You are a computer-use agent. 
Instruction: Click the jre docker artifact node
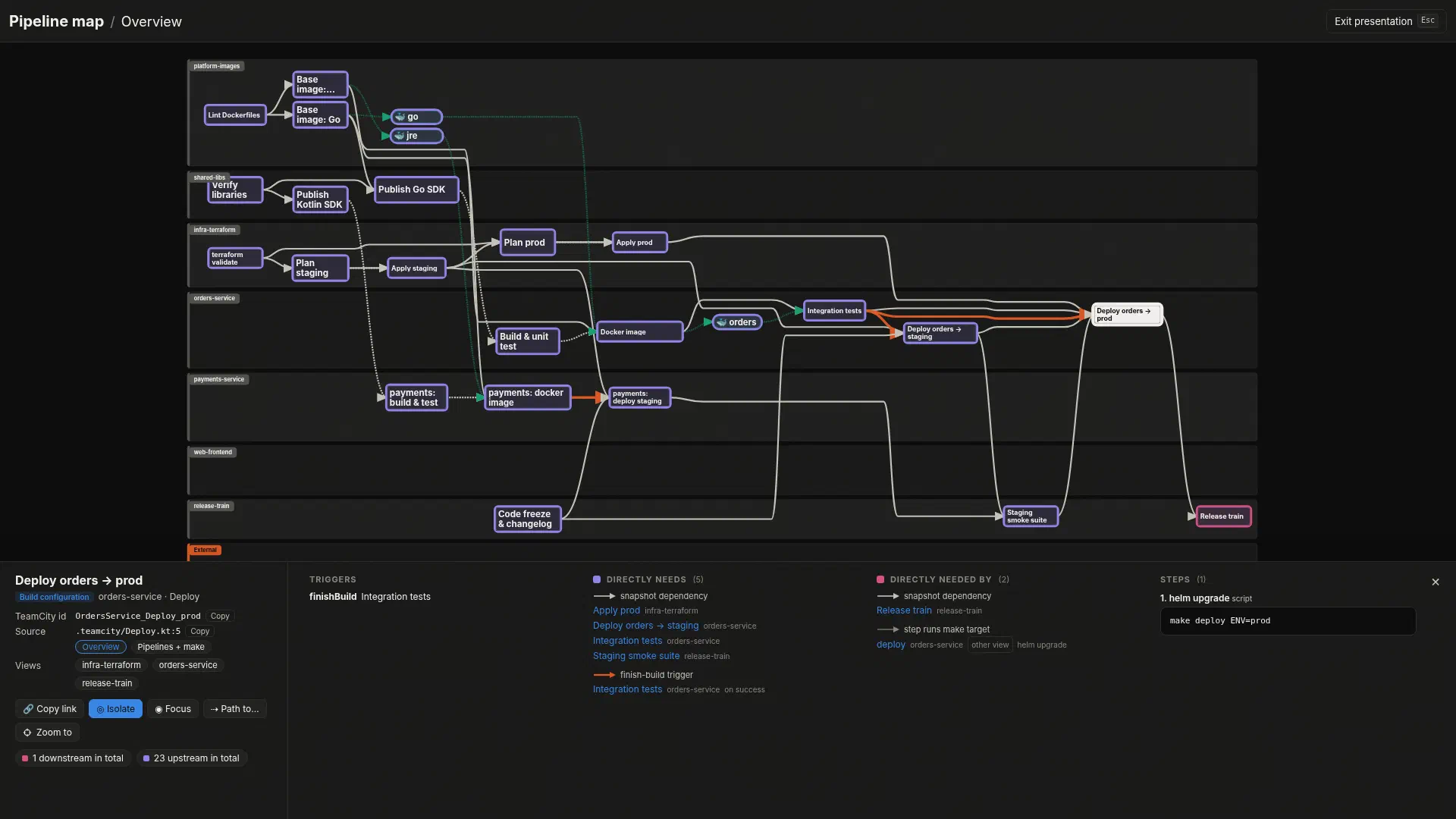(x=416, y=136)
